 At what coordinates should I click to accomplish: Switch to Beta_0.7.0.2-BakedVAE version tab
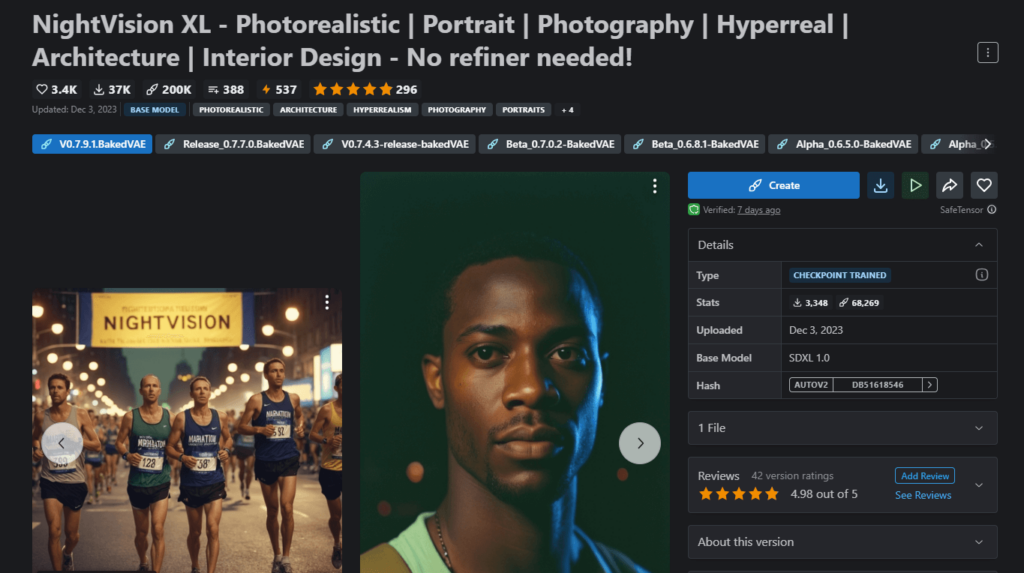(x=551, y=144)
